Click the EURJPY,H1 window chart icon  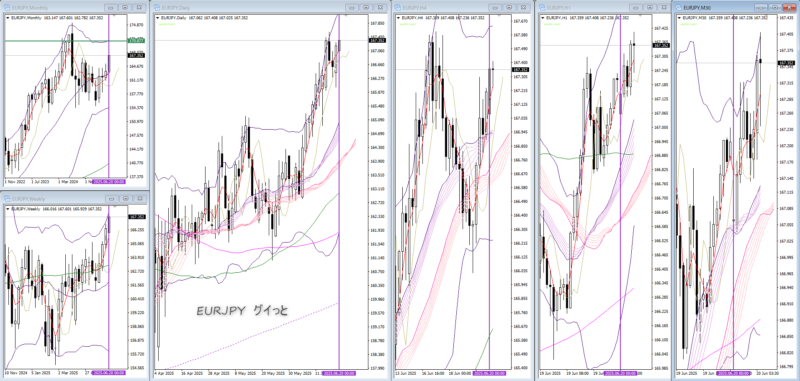pos(541,8)
